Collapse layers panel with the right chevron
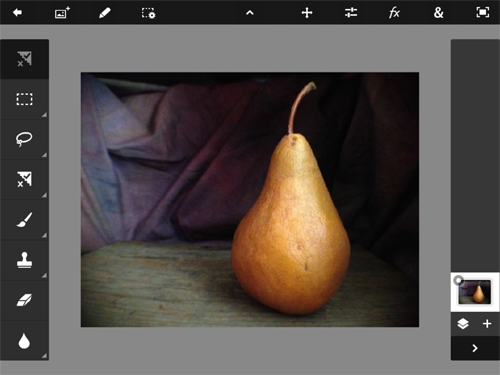 point(475,348)
